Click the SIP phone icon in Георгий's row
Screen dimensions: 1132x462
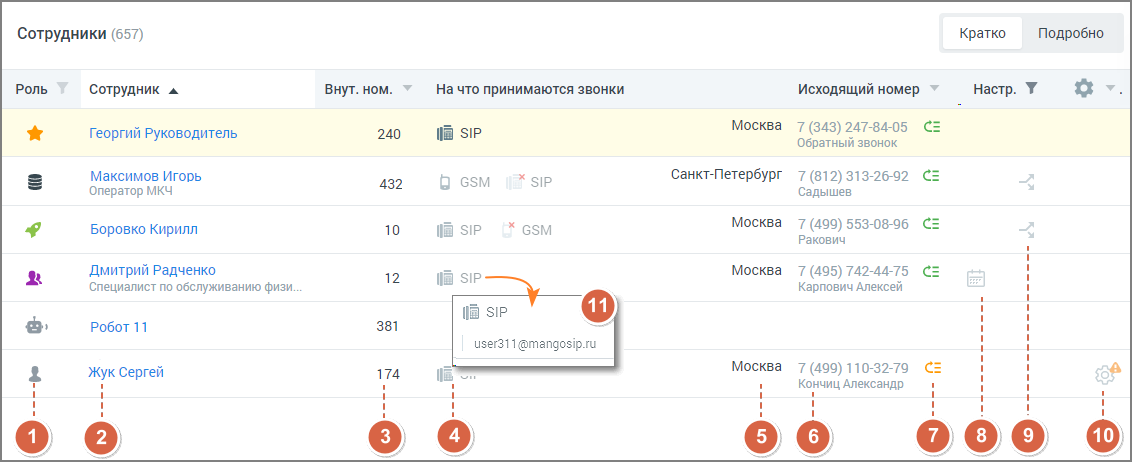coord(445,133)
